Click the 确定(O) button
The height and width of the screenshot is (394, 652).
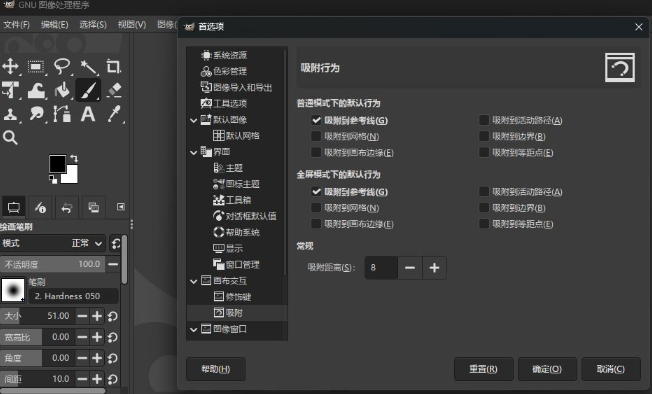click(x=547, y=369)
